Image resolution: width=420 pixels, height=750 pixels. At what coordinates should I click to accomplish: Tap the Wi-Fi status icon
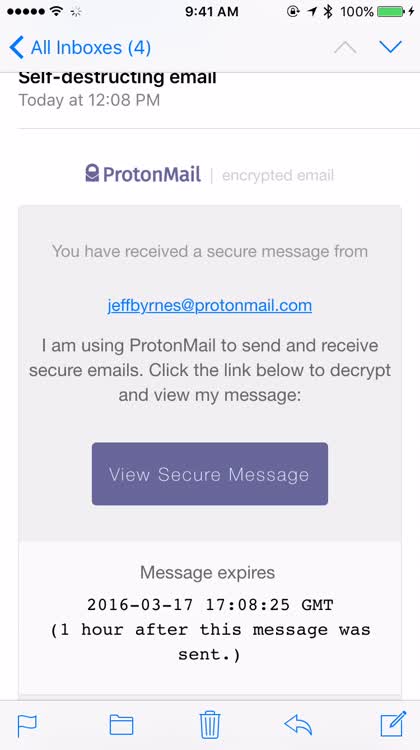(56, 11)
